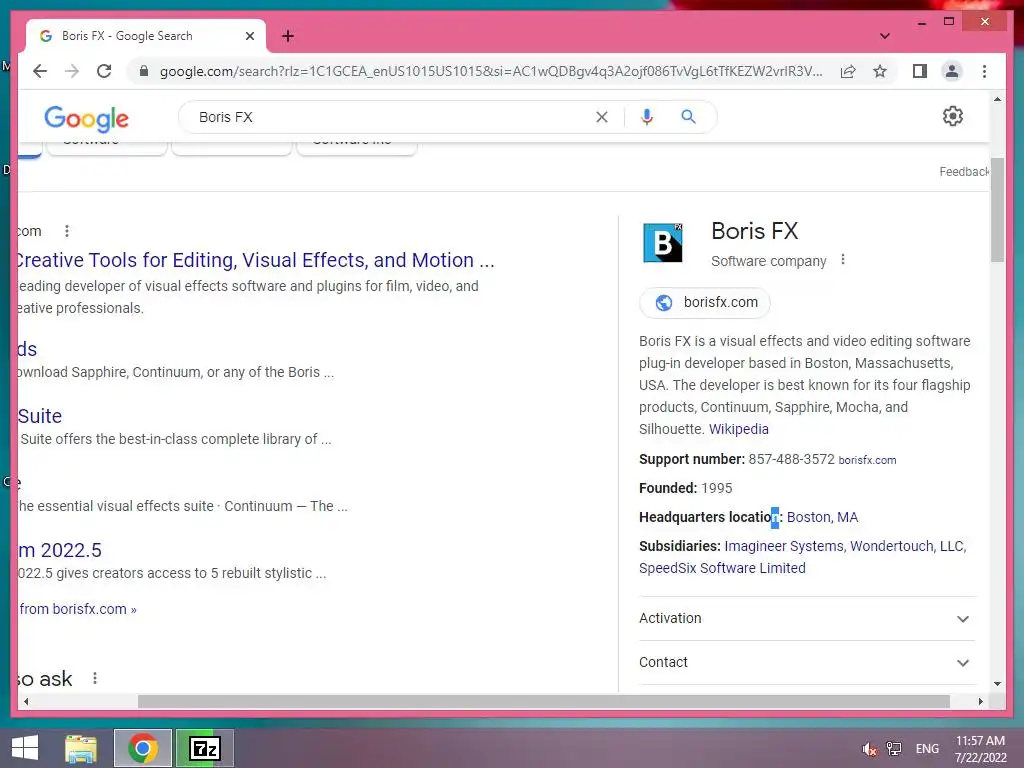Reload the Google search page
The height and width of the screenshot is (768, 1024).
[x=104, y=71]
